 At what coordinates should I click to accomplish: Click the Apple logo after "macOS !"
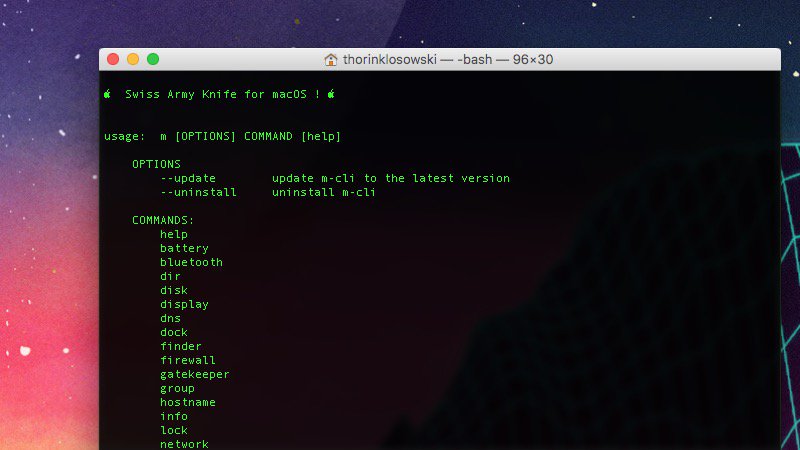click(x=331, y=94)
